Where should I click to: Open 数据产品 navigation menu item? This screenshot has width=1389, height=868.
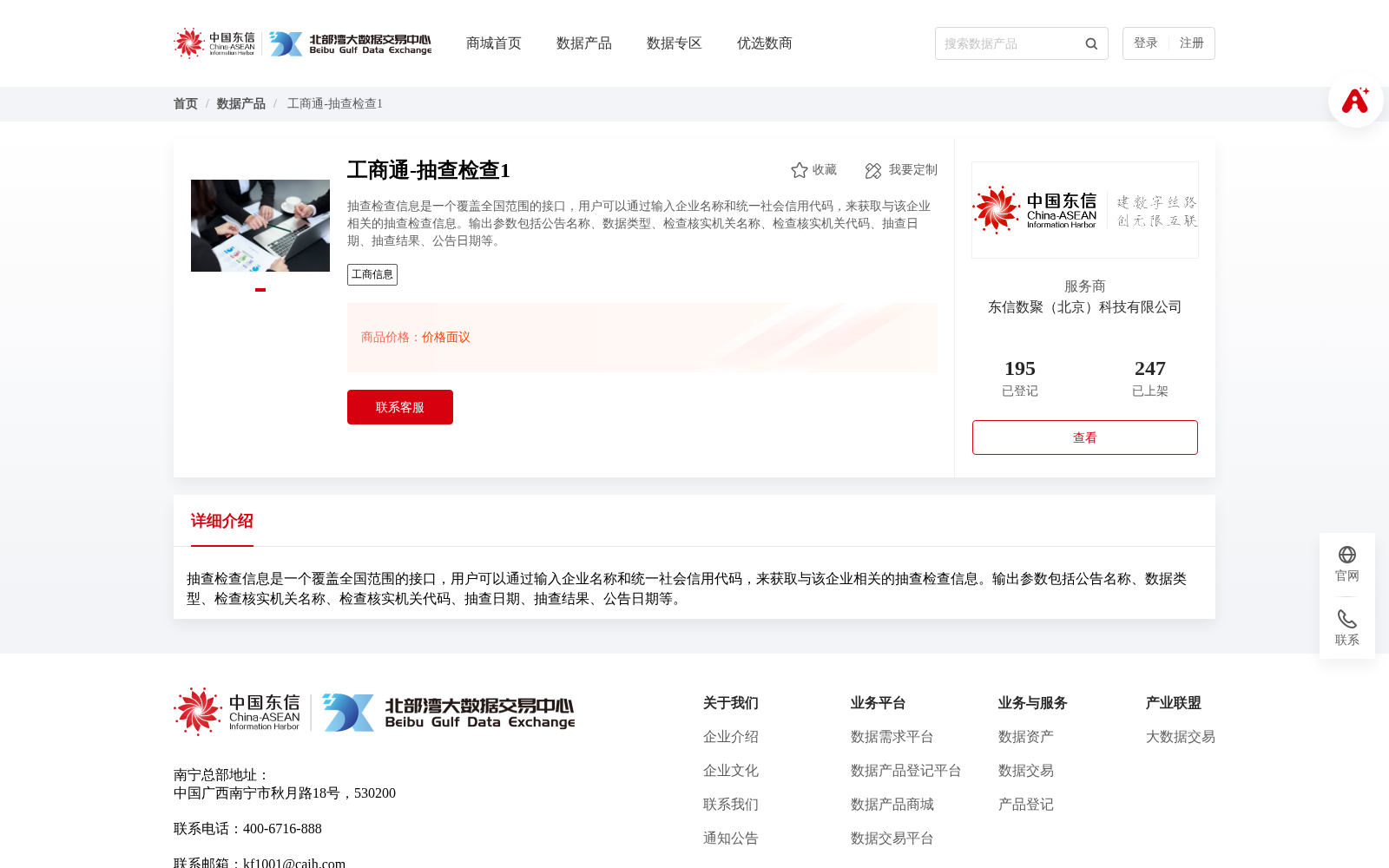(x=584, y=43)
